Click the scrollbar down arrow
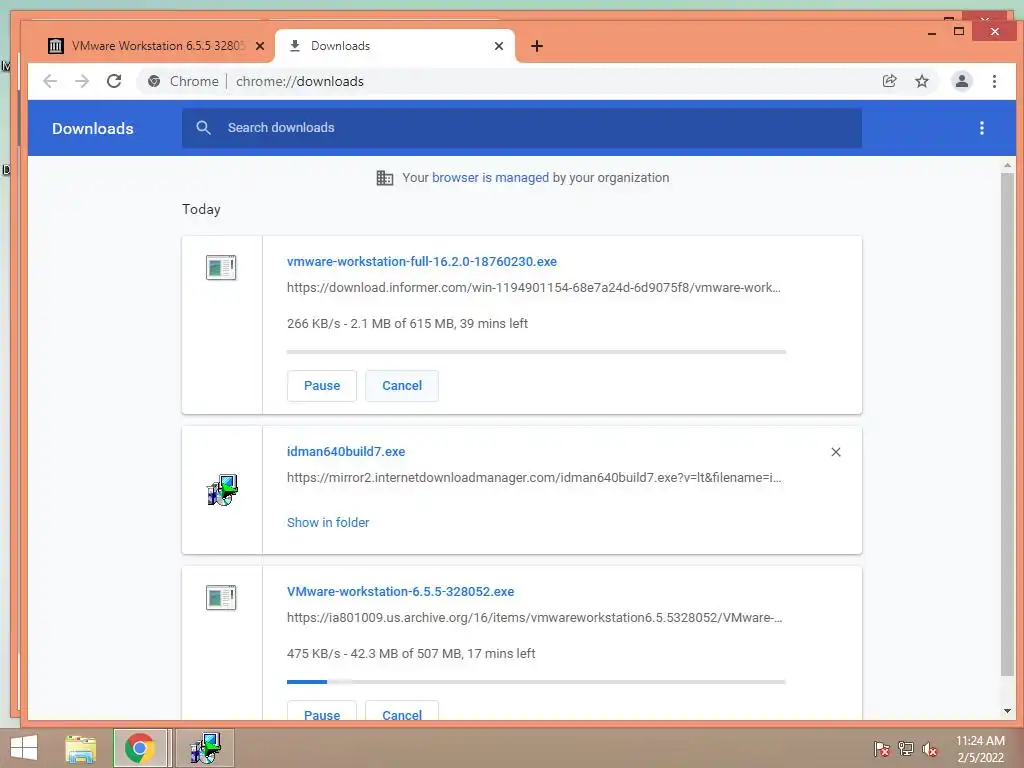This screenshot has width=1024, height=768. click(1007, 711)
